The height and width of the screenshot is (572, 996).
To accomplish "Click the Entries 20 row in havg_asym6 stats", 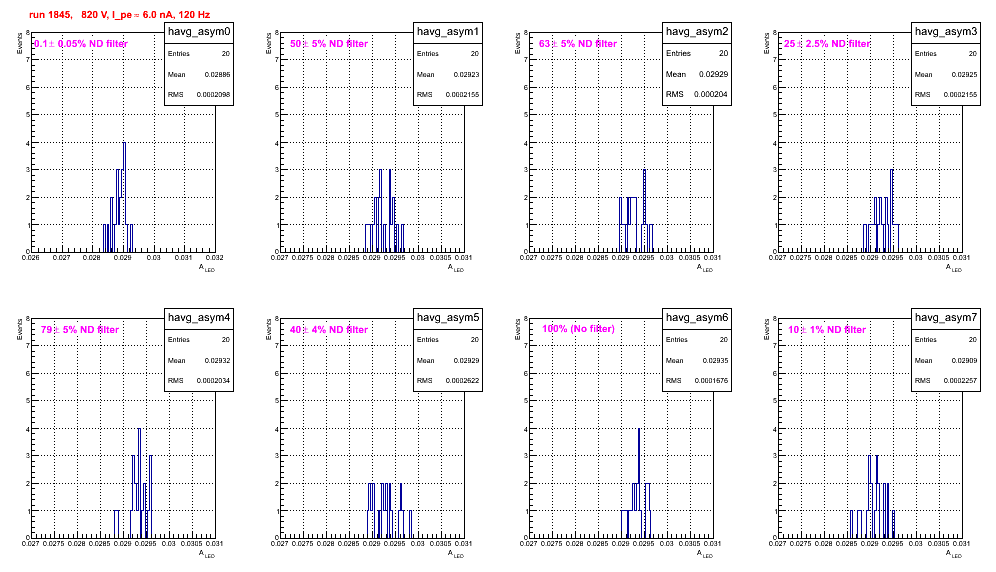I will [697, 340].
